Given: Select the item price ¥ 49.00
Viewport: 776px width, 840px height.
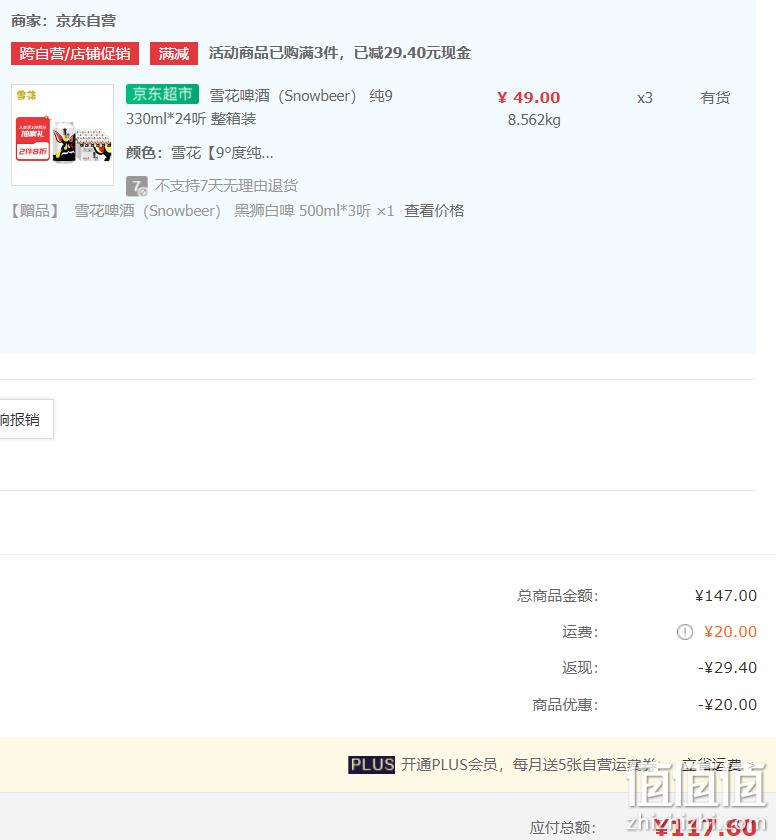Looking at the screenshot, I should [529, 98].
